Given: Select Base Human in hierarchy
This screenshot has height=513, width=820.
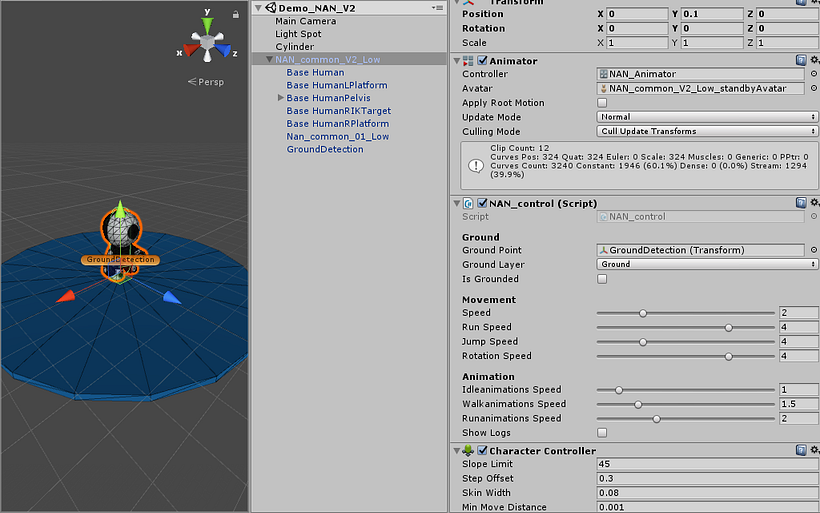Looking at the screenshot, I should (315, 73).
